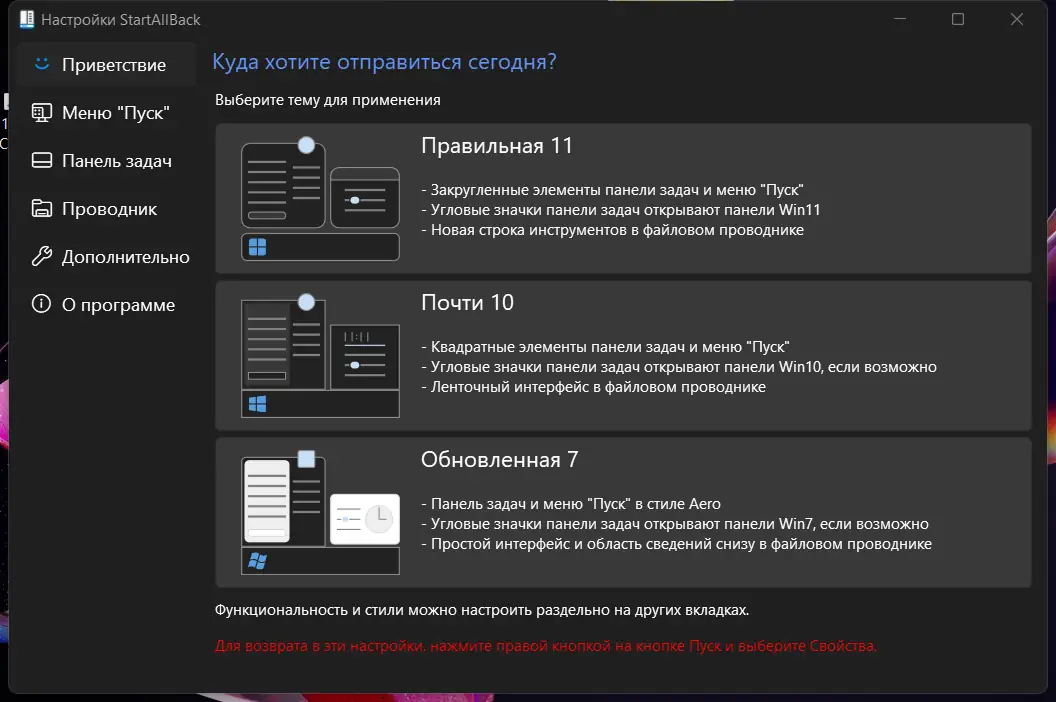Viewport: 1056px width, 702px height.
Task: Open the Приветствие tab
Action: (106, 65)
